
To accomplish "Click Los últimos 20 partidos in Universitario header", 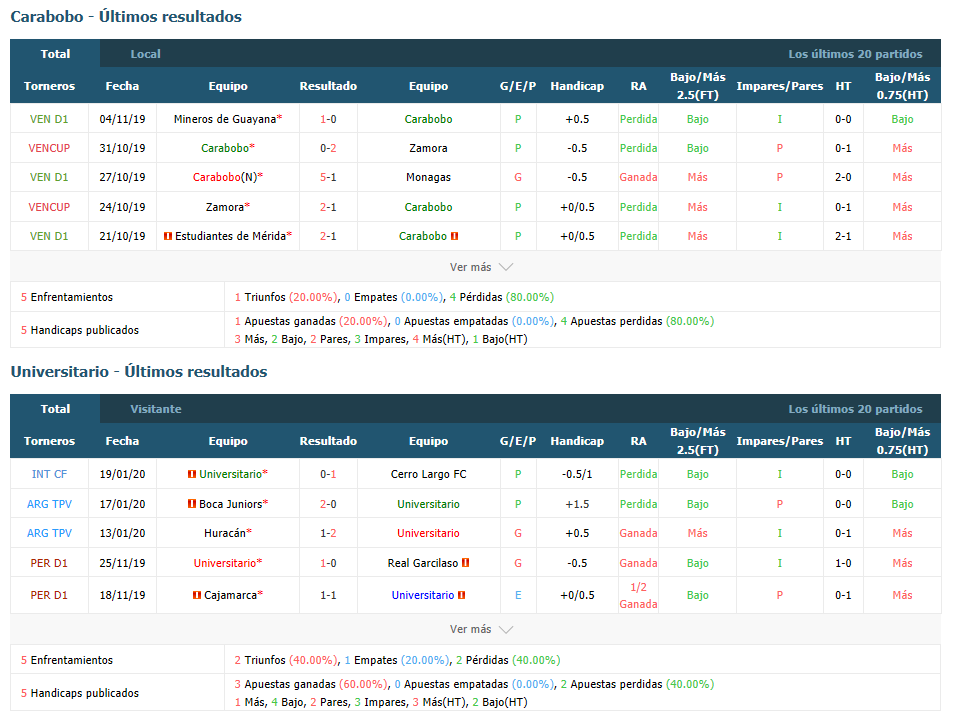I will click(x=855, y=409).
